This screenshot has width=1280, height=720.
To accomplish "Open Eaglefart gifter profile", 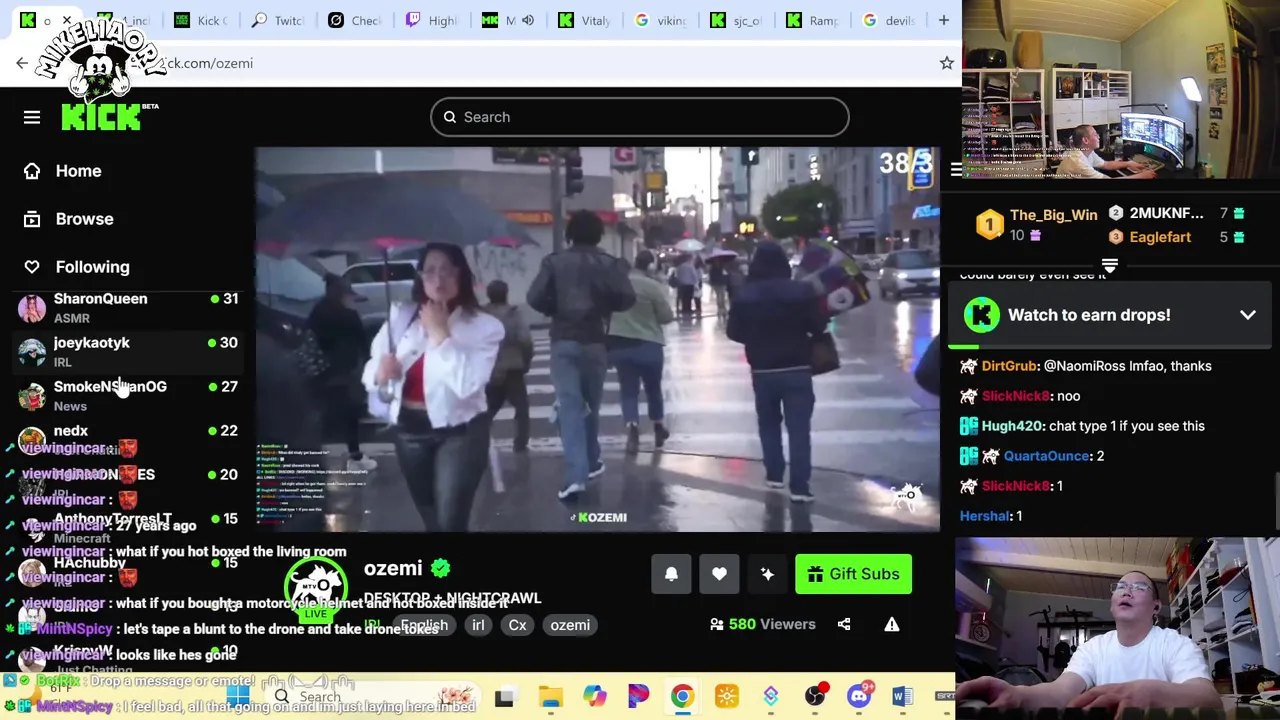I will click(1160, 237).
